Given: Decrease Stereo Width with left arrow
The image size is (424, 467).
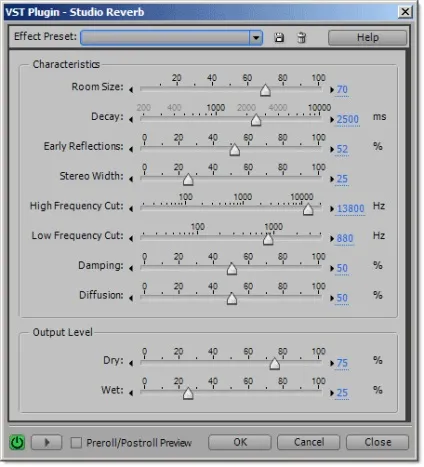Looking at the screenshot, I should pyautogui.click(x=131, y=179).
